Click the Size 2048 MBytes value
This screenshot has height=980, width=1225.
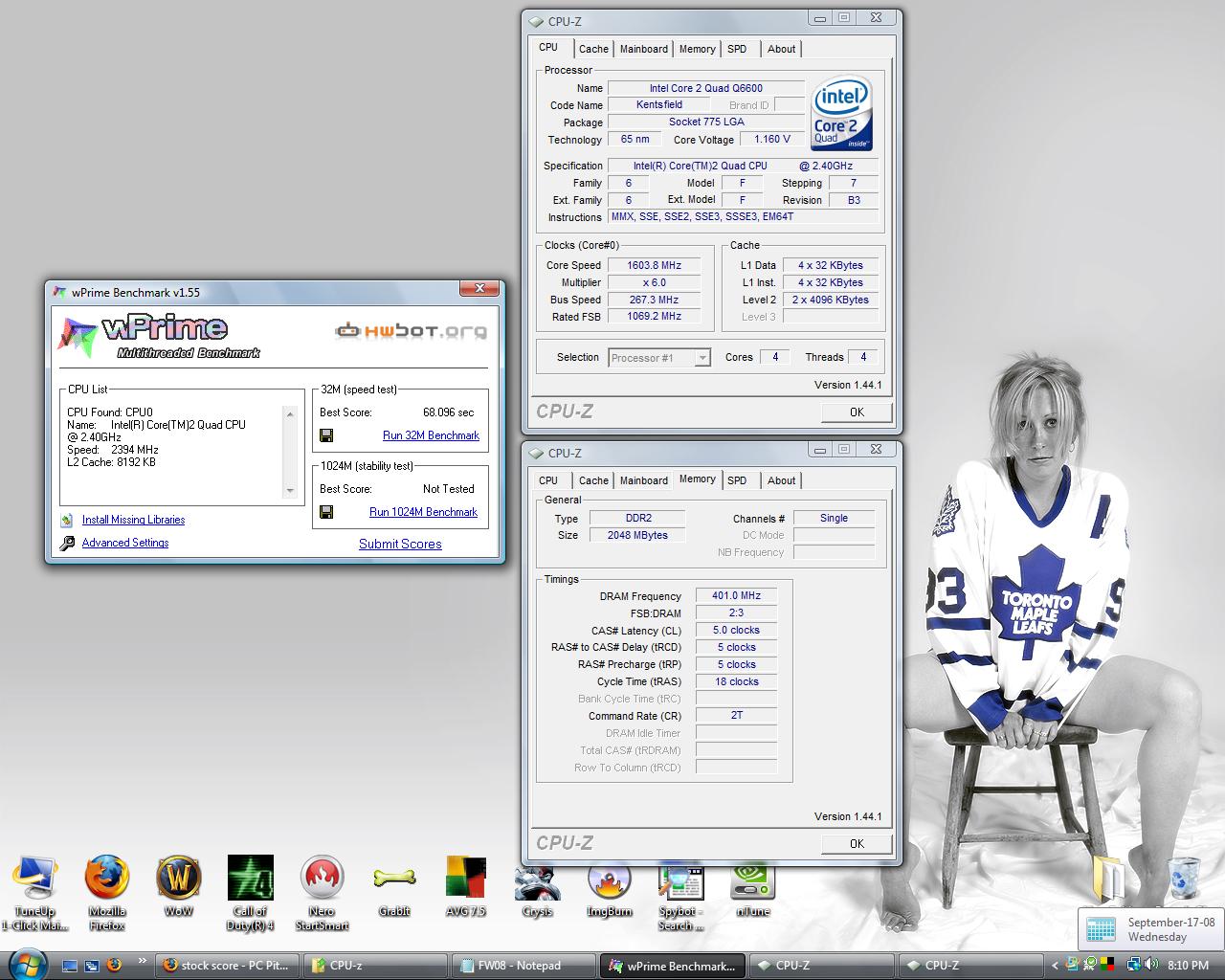pyautogui.click(x=637, y=535)
